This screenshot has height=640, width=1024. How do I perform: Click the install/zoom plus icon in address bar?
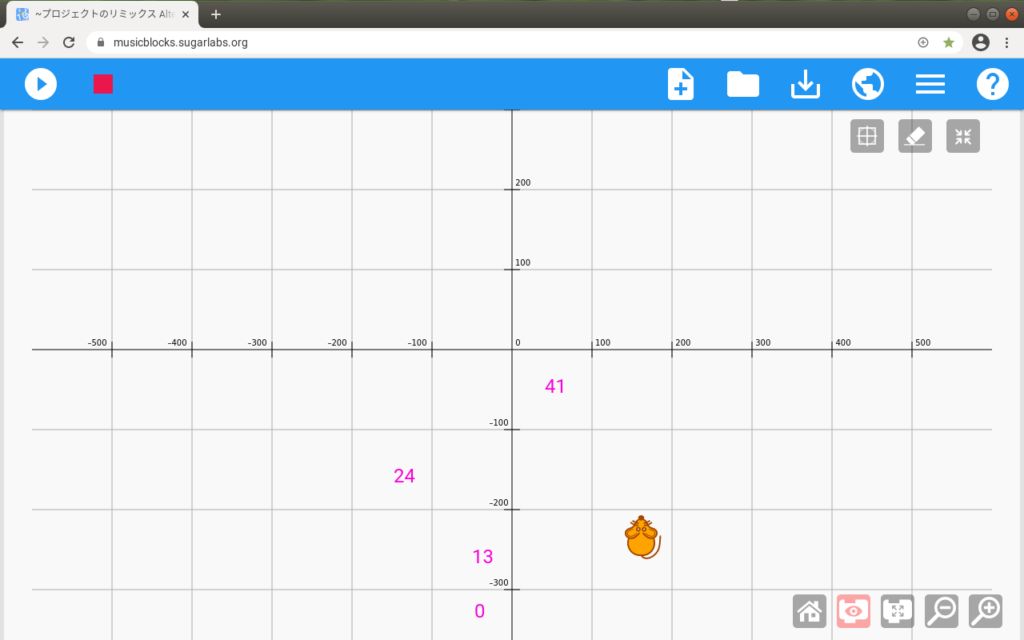(x=923, y=42)
